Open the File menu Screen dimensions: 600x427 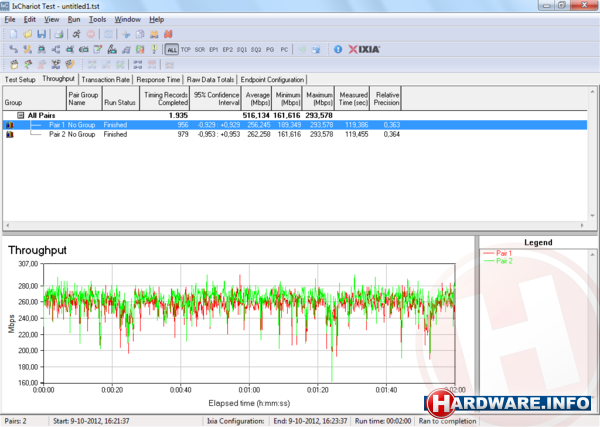pos(10,19)
